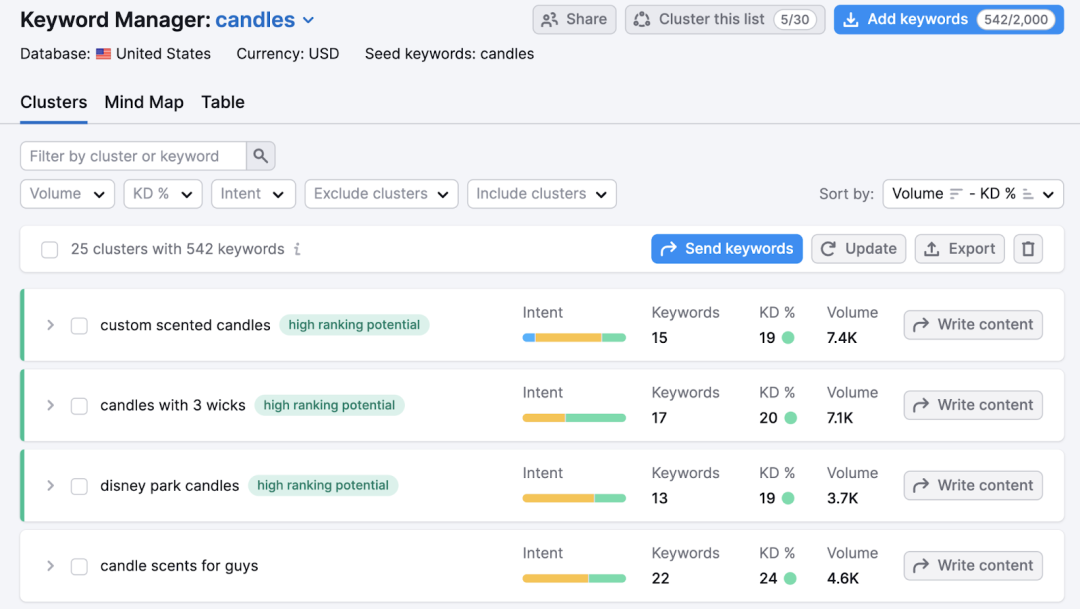Screen dimensions: 1080x609
Task: Click the KD green dot for candles with 3 wicks
Action: click(791, 417)
